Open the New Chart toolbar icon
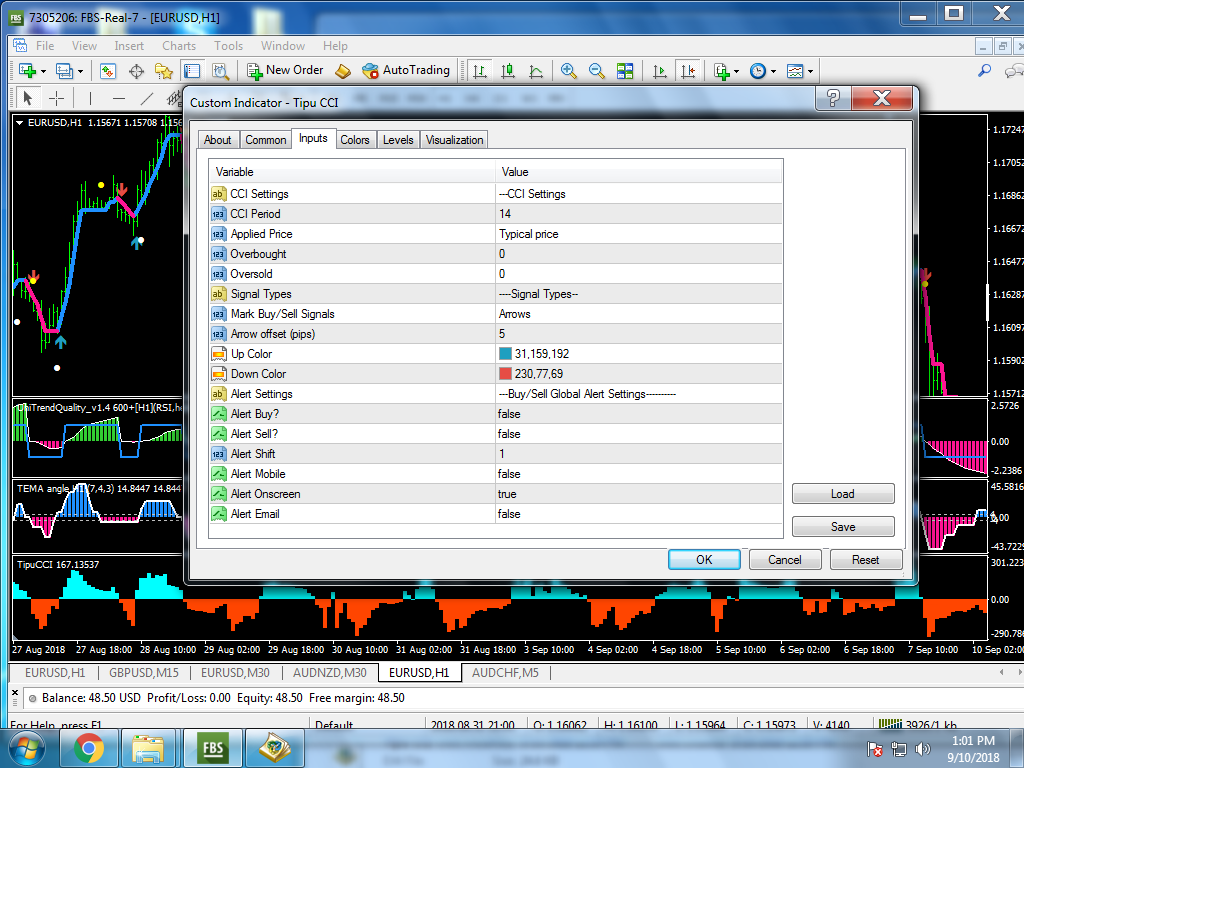 tap(27, 71)
